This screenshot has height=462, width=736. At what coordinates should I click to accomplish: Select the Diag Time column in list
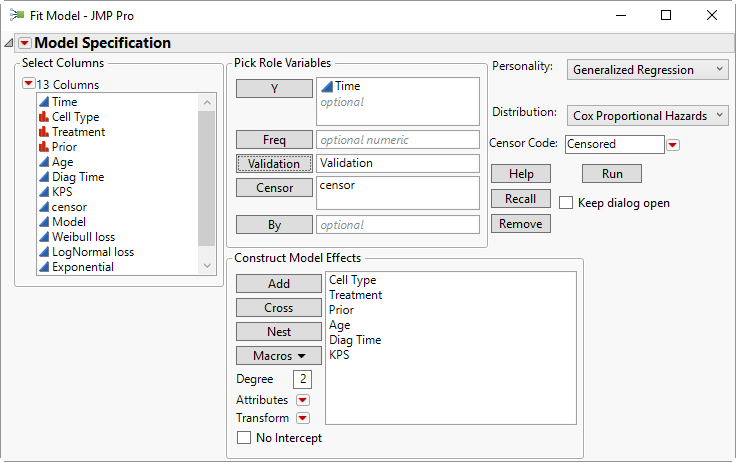78,177
